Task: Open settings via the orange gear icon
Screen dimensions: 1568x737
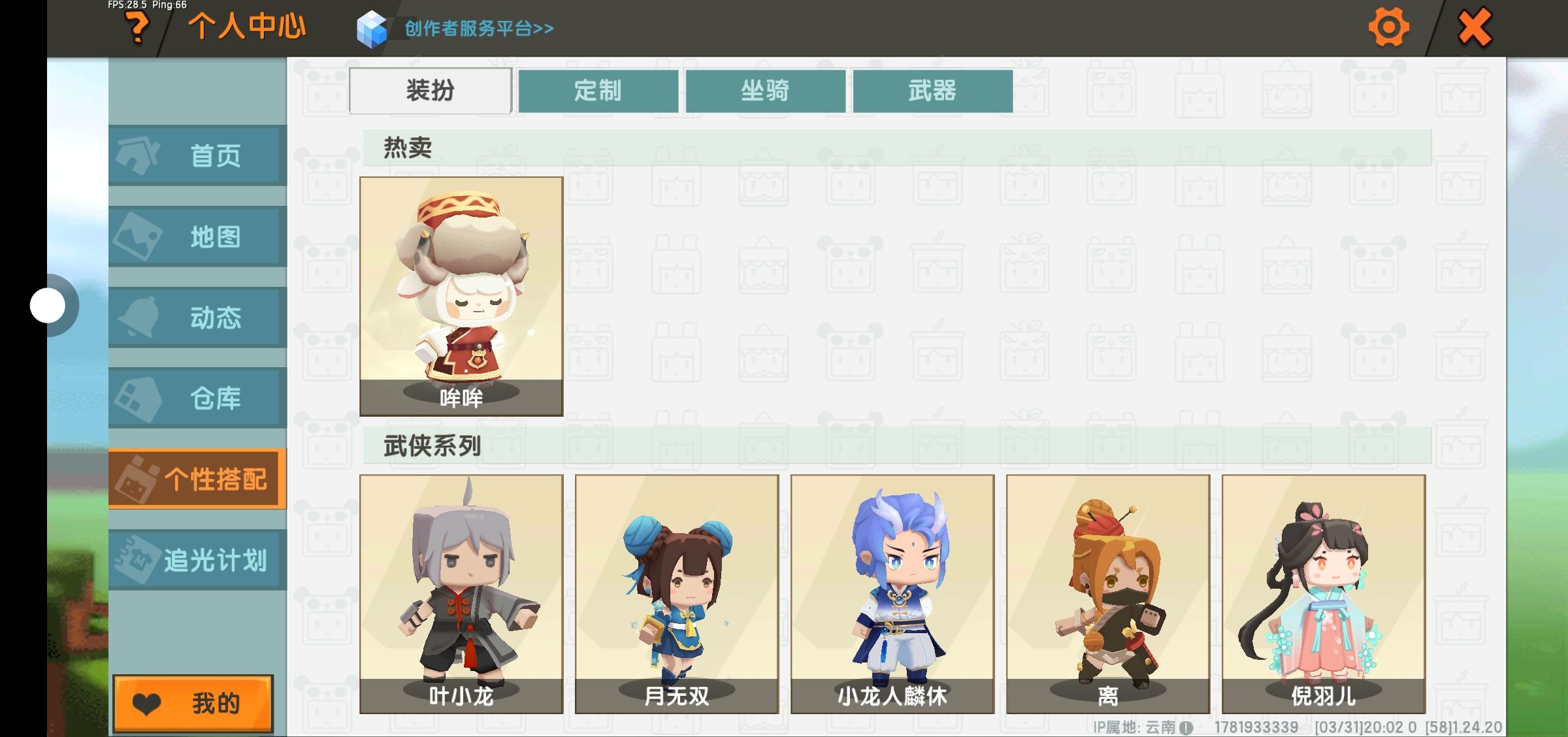Action: click(x=1388, y=27)
